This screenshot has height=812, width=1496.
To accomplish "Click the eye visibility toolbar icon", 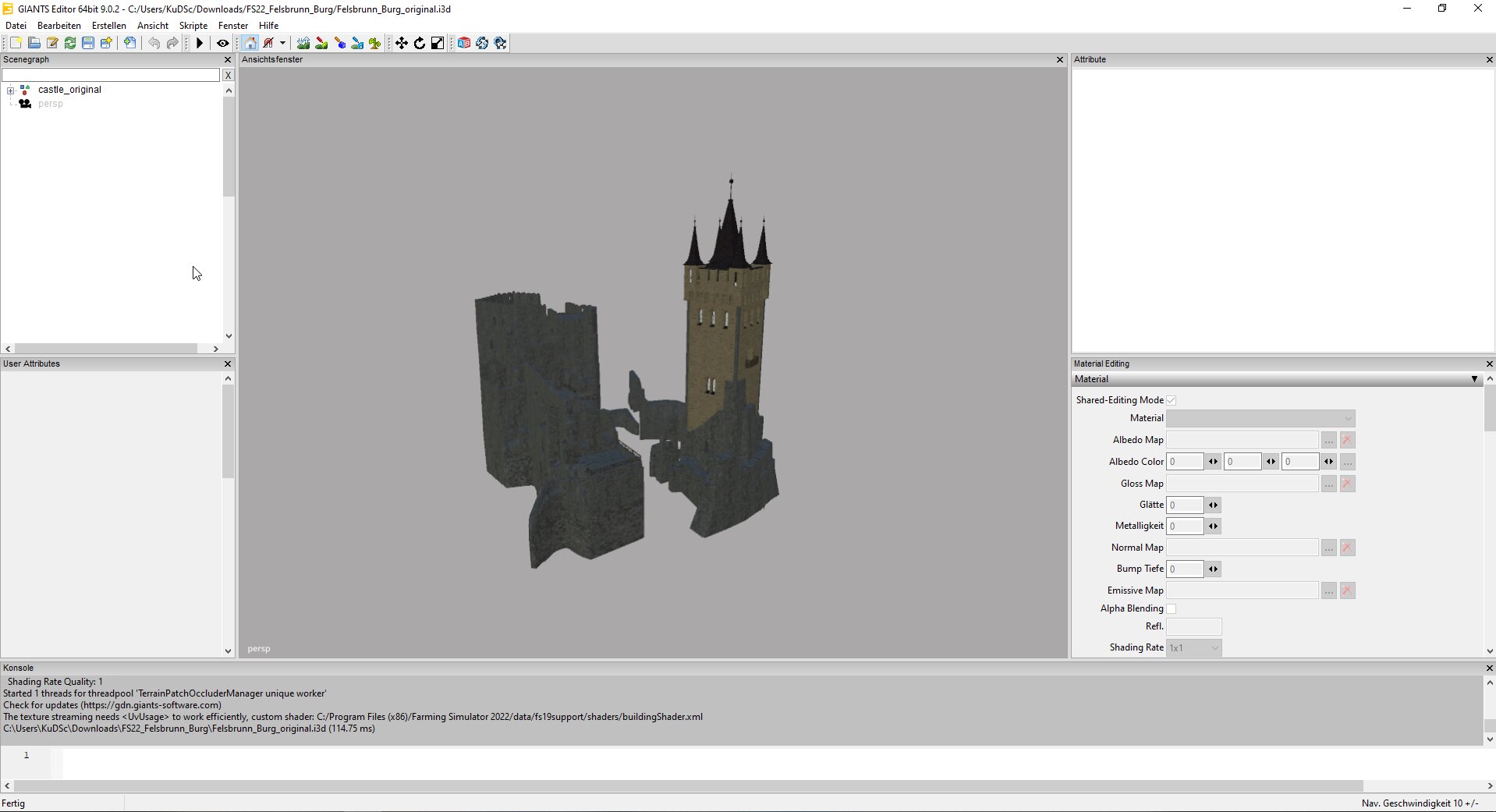I will tap(222, 43).
